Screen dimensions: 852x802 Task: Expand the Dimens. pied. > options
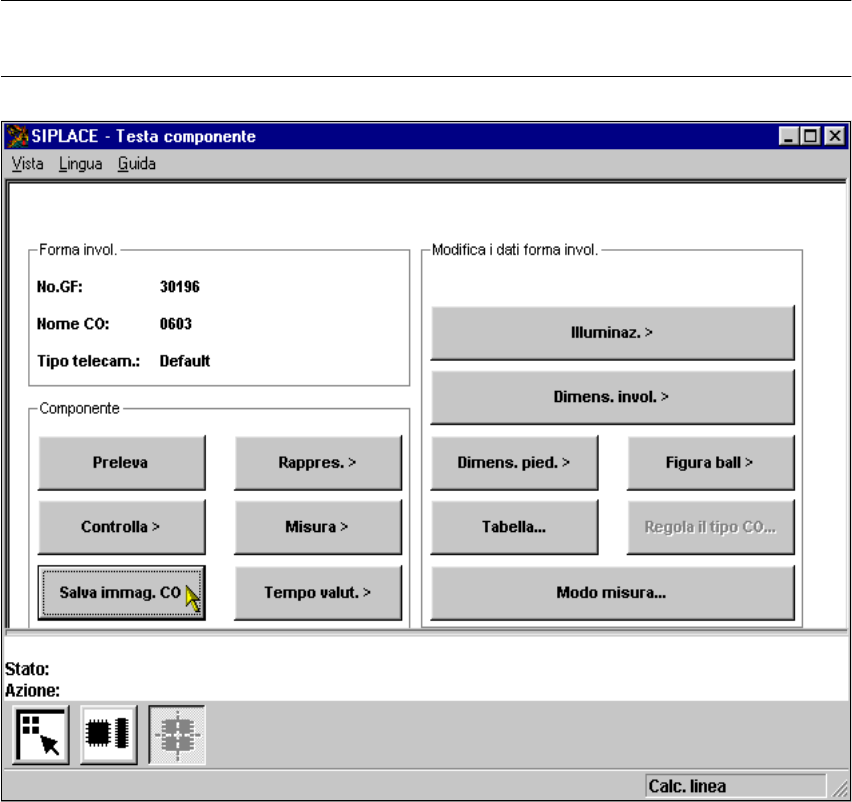(514, 462)
